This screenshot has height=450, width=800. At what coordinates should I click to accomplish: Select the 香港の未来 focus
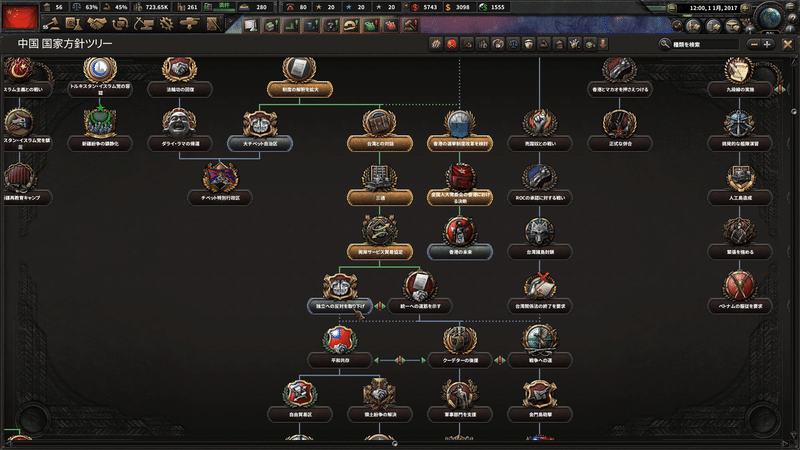pos(460,239)
